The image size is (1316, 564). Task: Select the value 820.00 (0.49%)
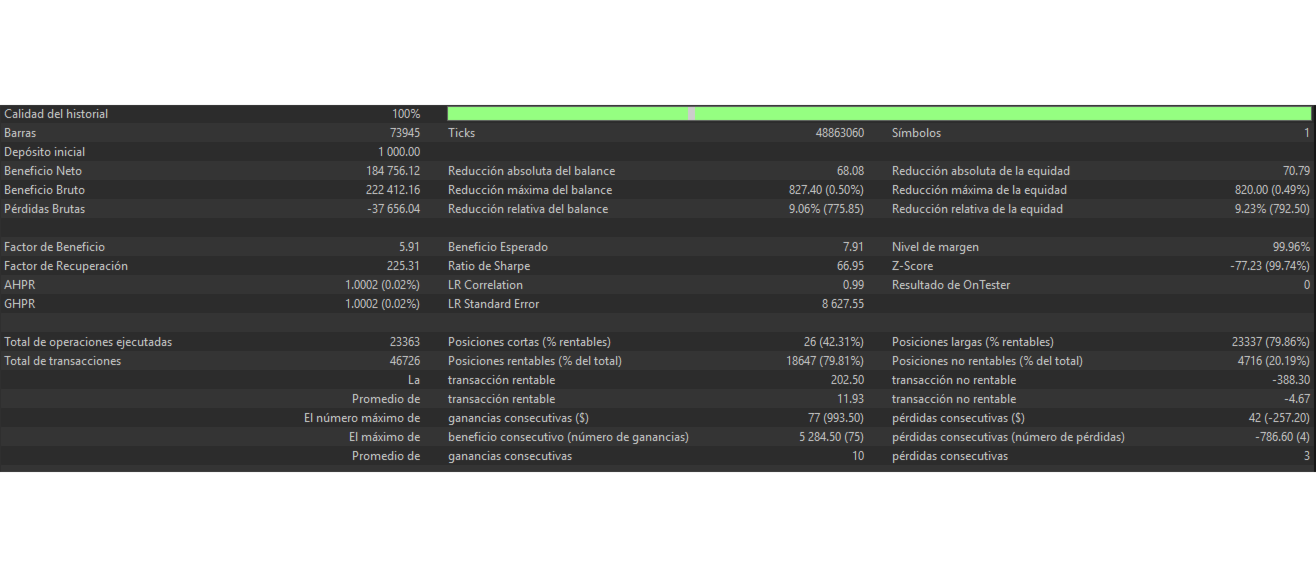[1272, 190]
